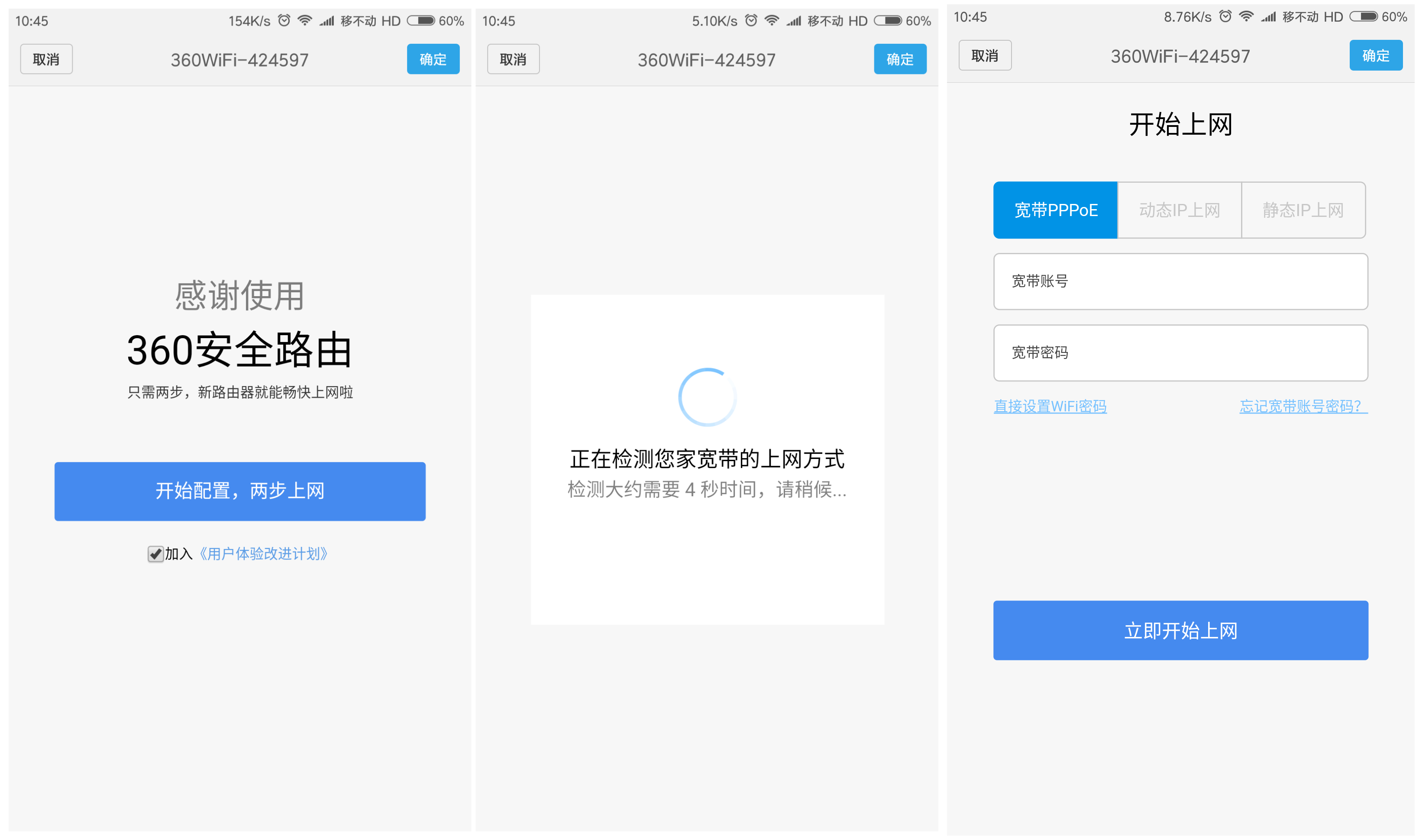Image resolution: width=1419 pixels, height=840 pixels.
Task: Focus the 宽带密码 input field
Action: (1181, 353)
